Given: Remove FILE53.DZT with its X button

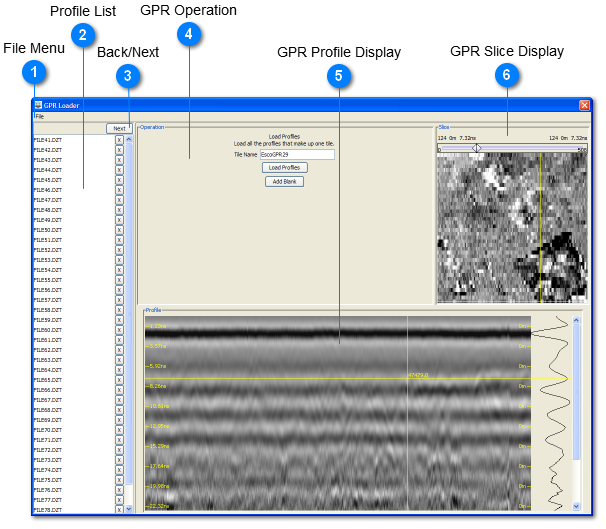Looking at the screenshot, I should click(x=119, y=260).
